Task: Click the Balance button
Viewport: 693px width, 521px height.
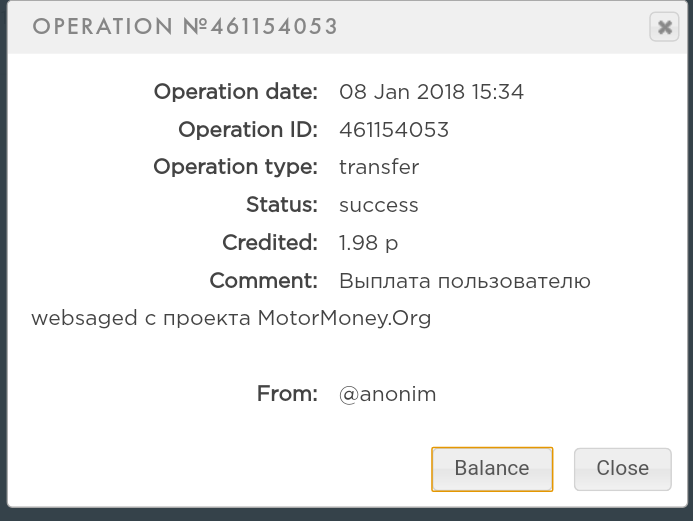Action: coord(491,468)
